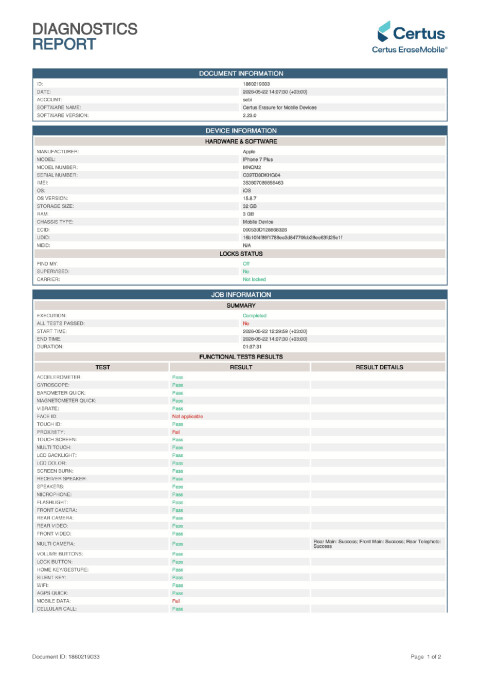The width and height of the screenshot is (480, 679).
Task: Click the Document ID footer text
Action: (x=66, y=656)
